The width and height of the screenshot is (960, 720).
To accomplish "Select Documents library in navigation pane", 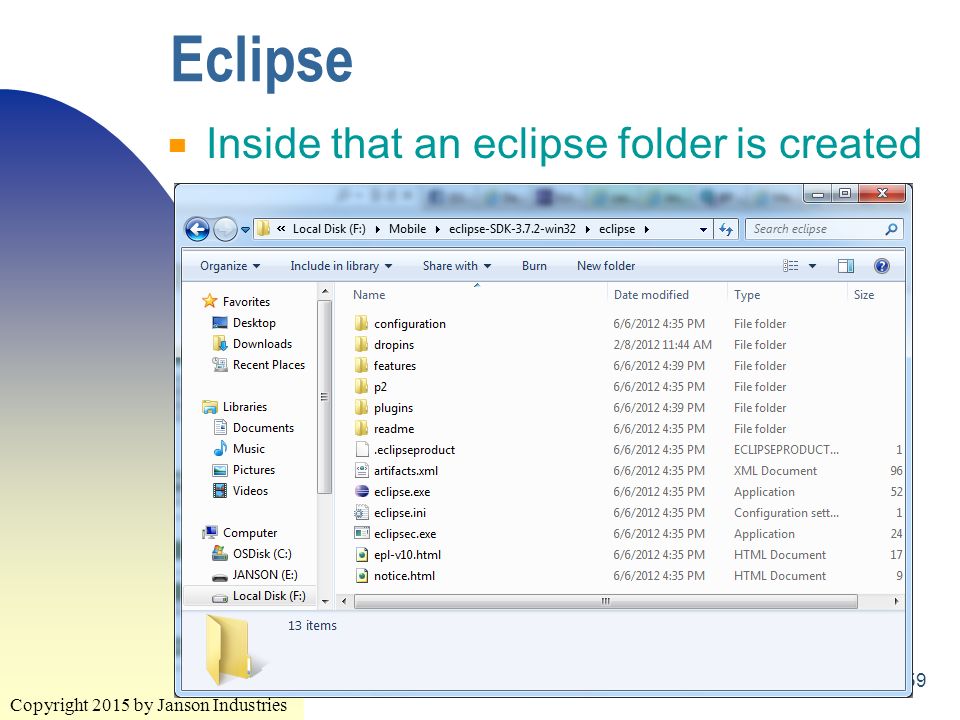I will pyautogui.click(x=263, y=427).
